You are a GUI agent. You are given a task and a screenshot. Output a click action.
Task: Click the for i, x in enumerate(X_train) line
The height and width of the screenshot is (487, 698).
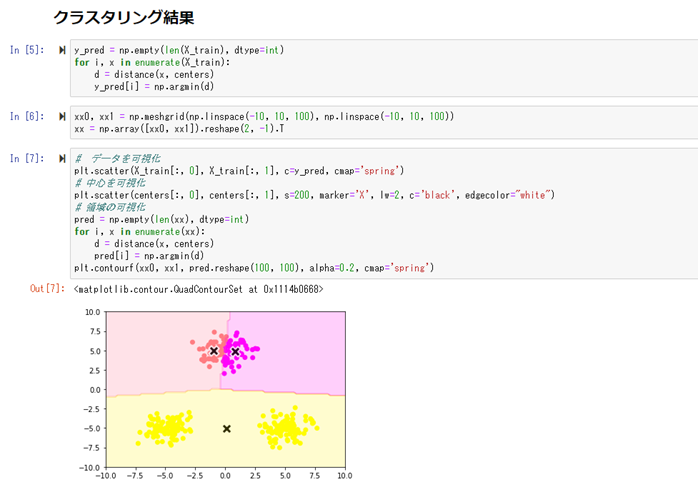tap(152, 62)
